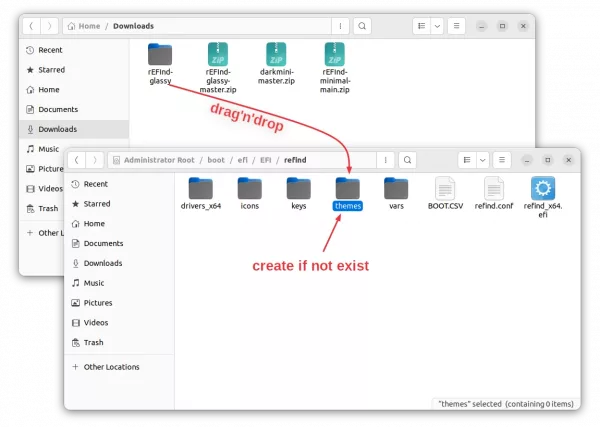The width and height of the screenshot is (600, 427).
Task: Expand view options dropdown in Downloads window
Action: [437, 26]
